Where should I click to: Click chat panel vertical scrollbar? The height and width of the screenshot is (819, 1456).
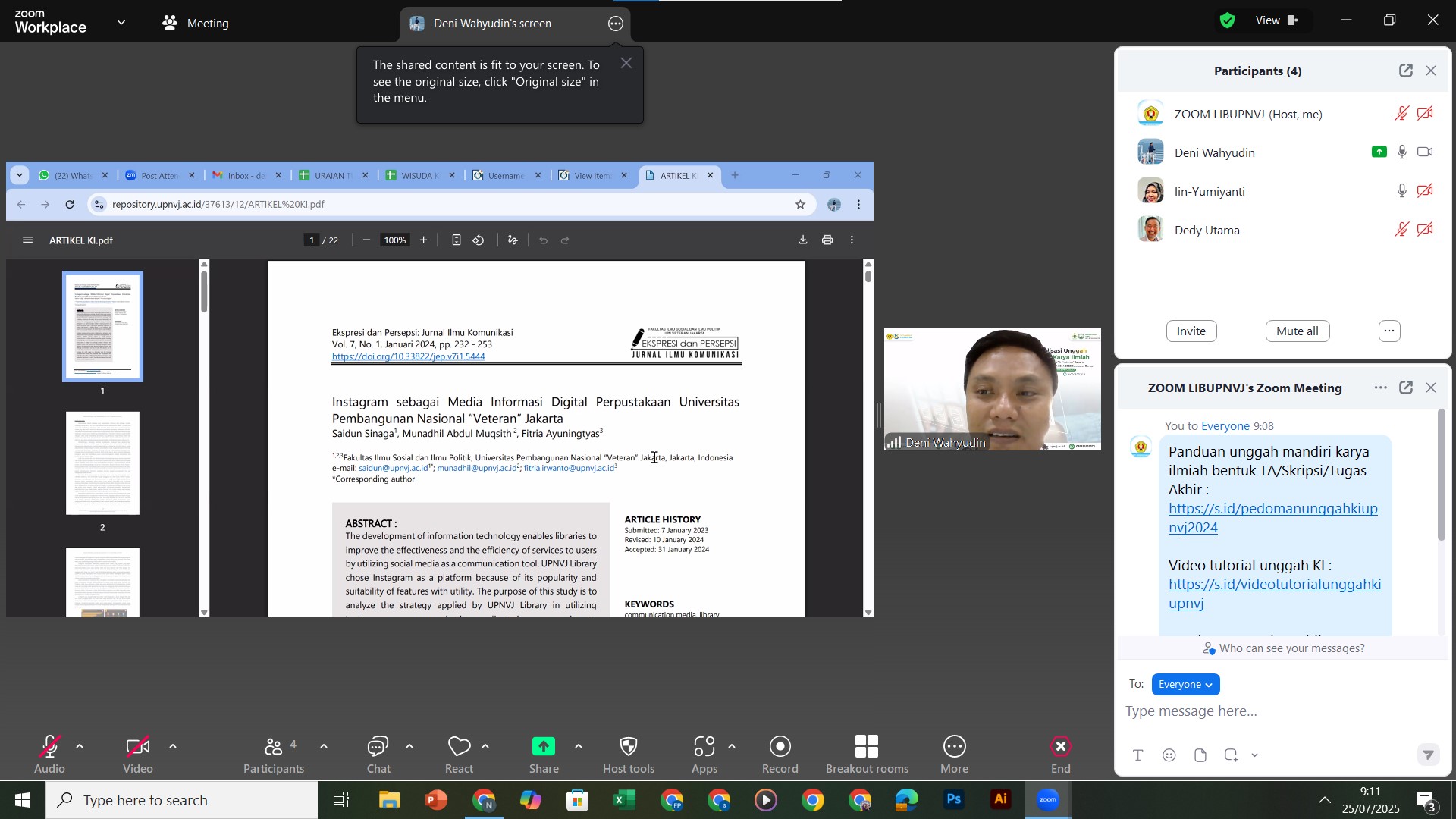click(1442, 475)
